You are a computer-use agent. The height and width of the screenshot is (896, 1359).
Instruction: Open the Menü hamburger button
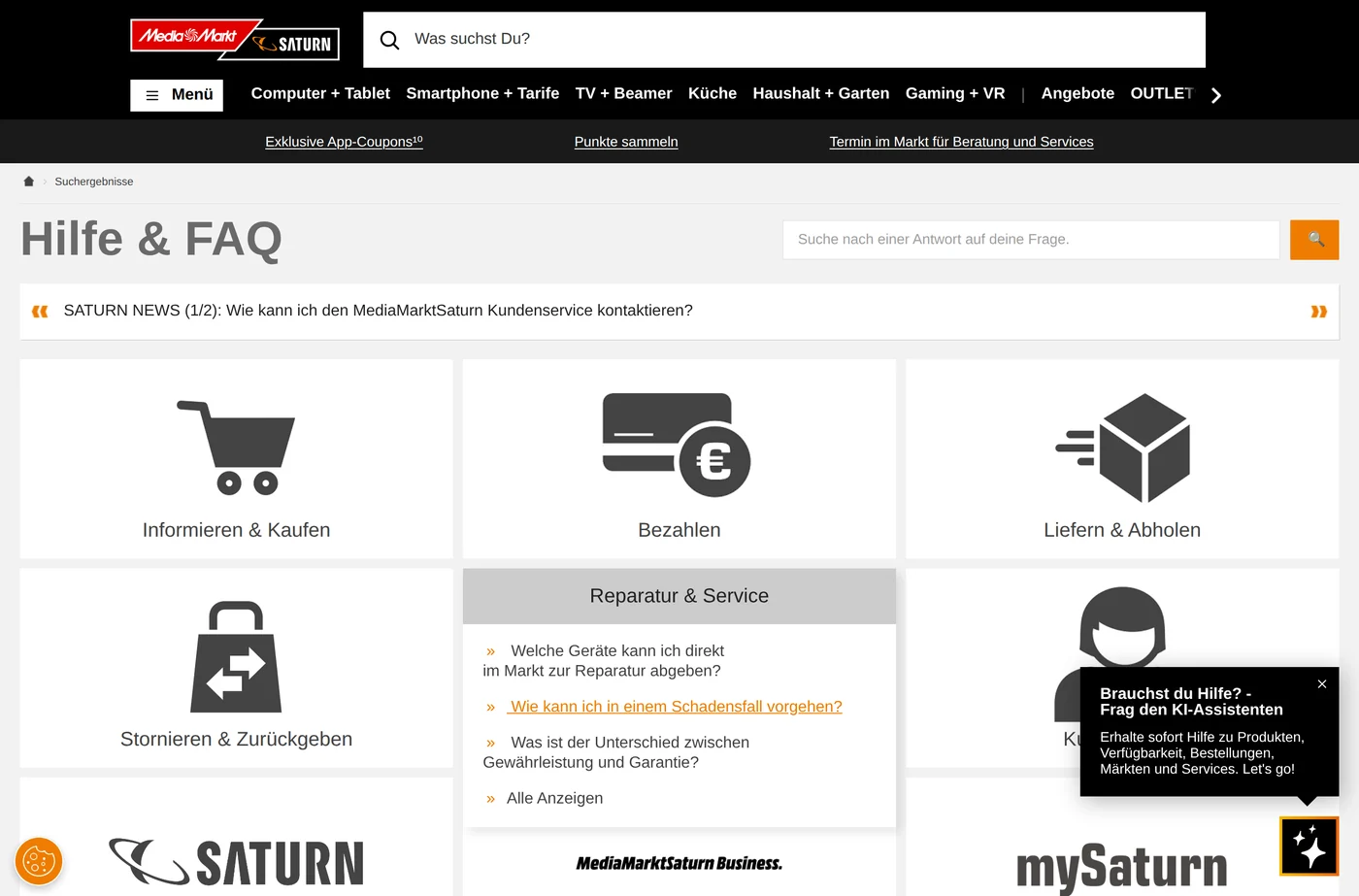[177, 95]
